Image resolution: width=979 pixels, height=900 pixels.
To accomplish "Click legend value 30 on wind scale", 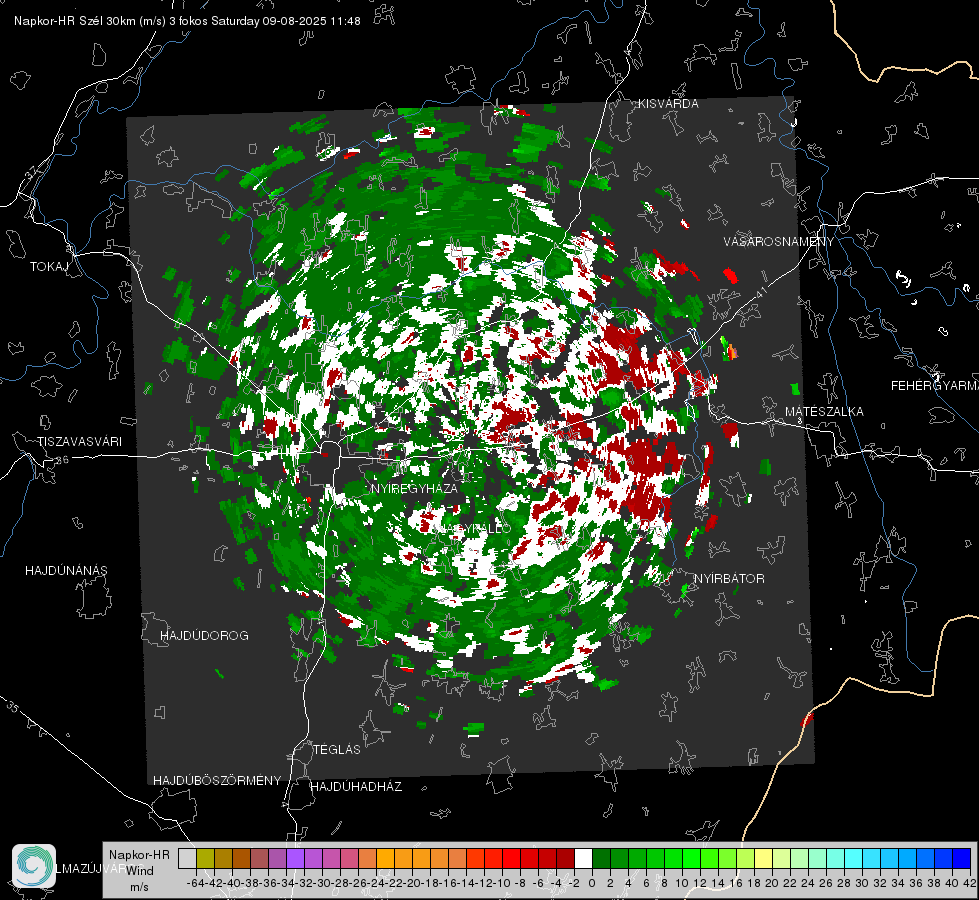I will coord(862,883).
